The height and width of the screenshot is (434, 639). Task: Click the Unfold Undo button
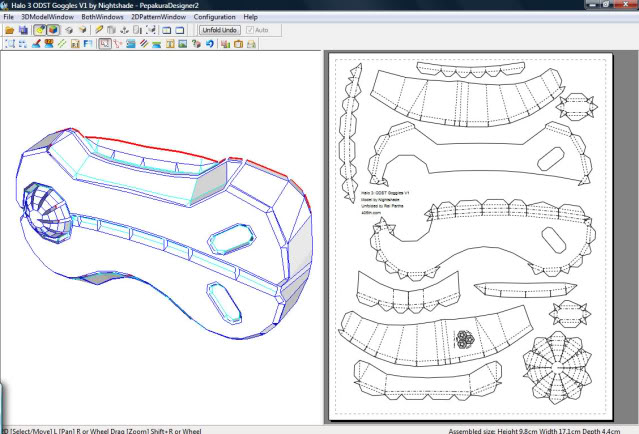tap(220, 30)
